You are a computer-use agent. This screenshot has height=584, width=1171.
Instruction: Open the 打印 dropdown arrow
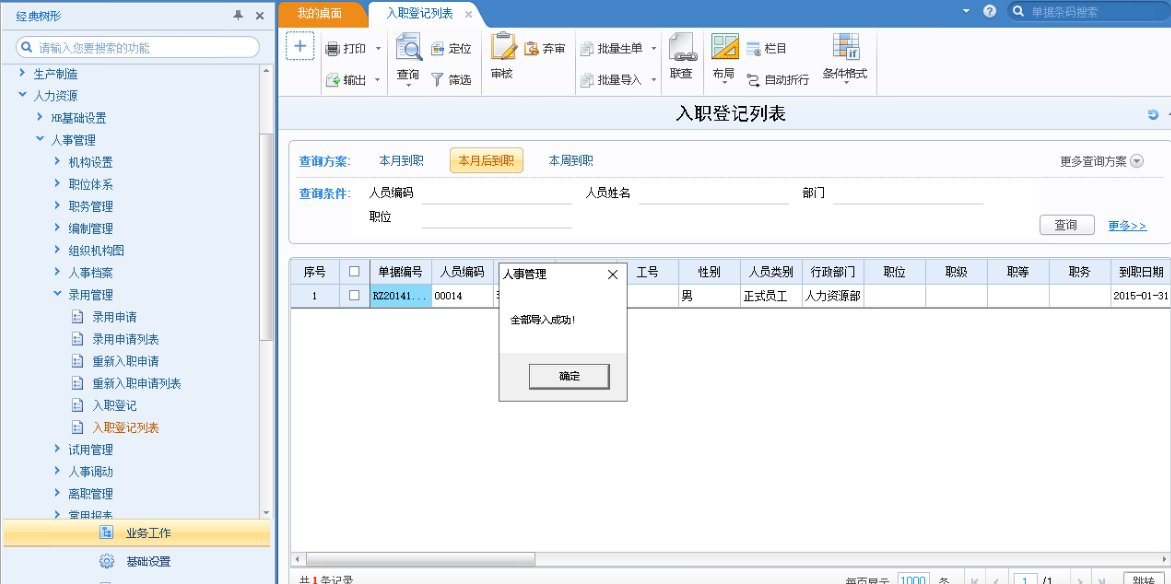click(x=378, y=49)
